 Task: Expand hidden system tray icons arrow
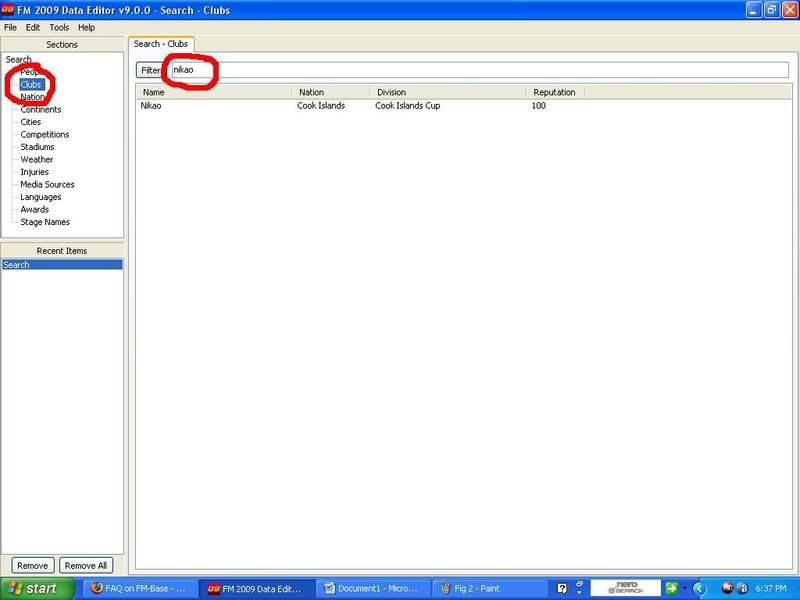pos(699,589)
